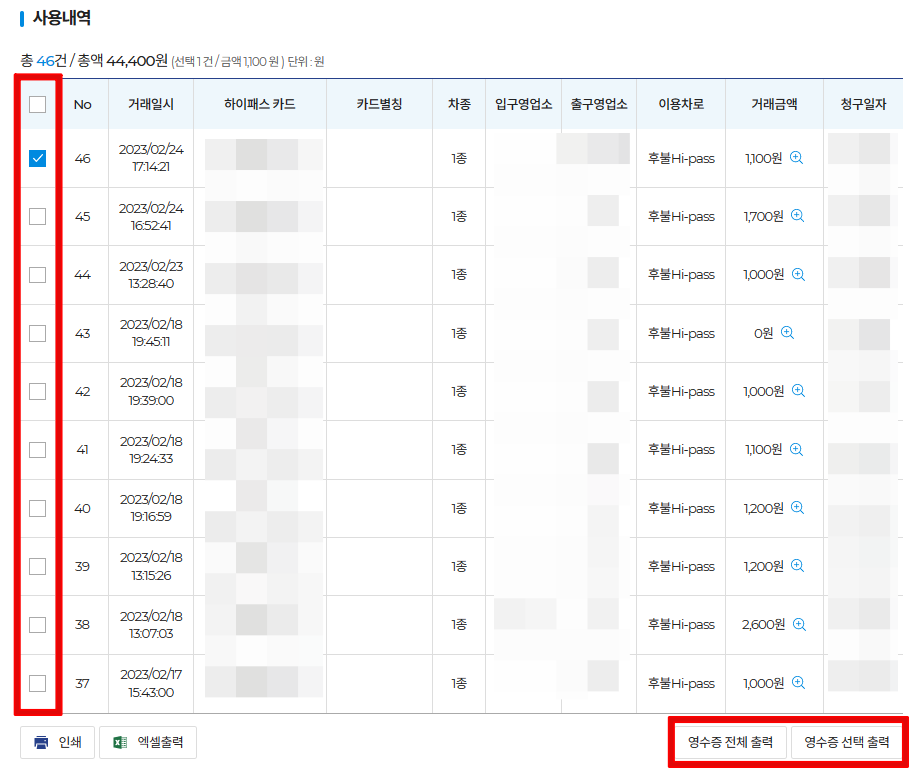Click the 2,600원 transaction amount

pyautogui.click(x=763, y=625)
